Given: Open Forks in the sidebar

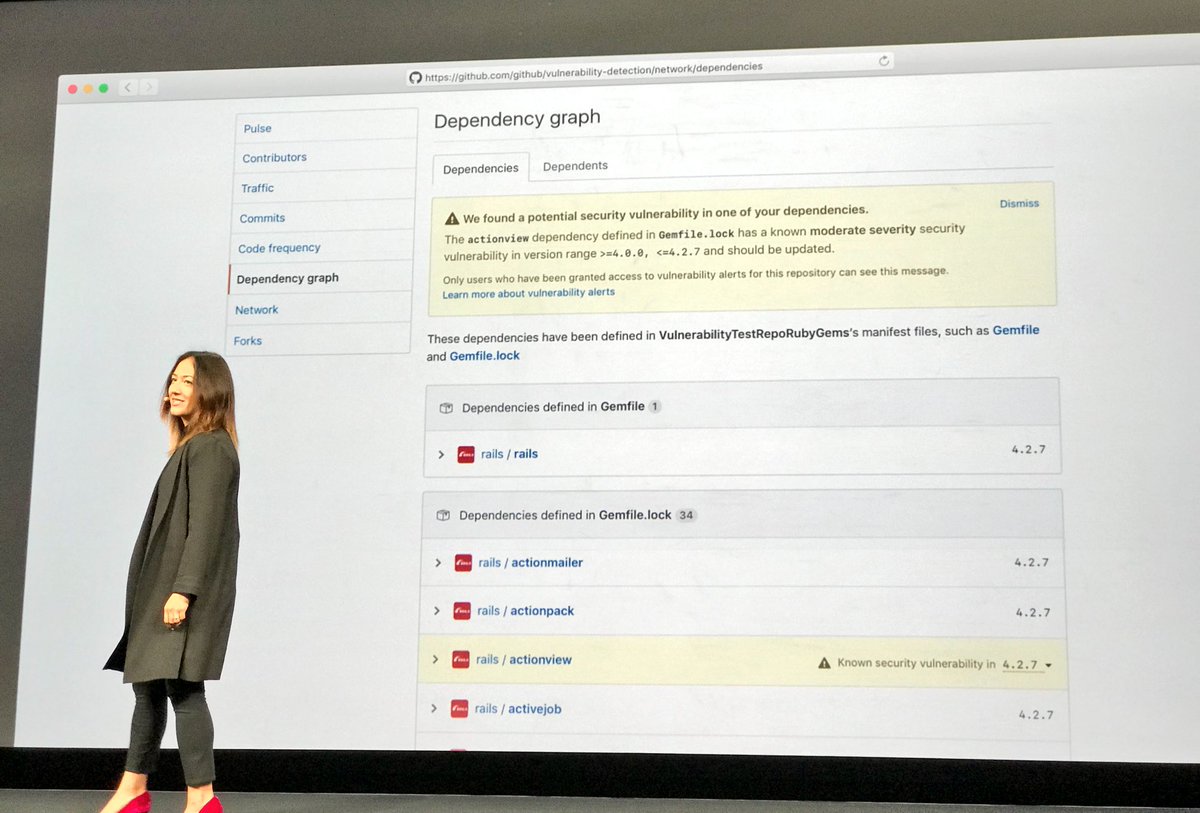Looking at the screenshot, I should [x=247, y=341].
